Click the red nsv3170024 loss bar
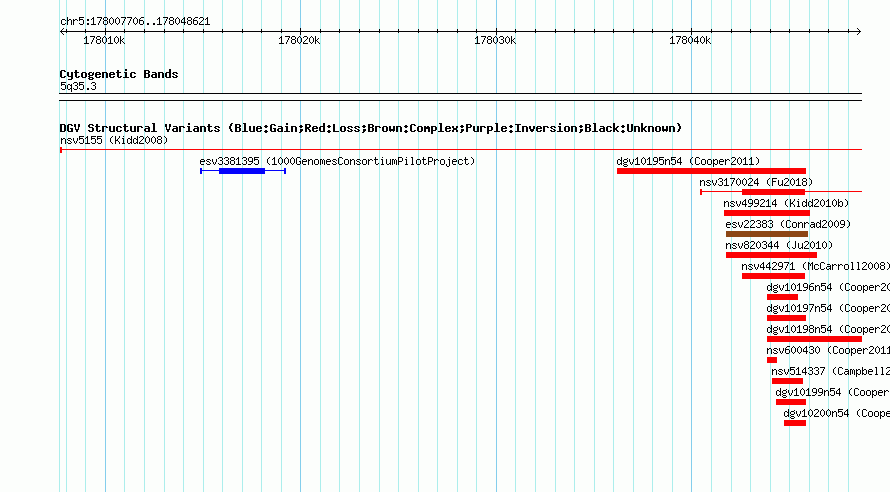This screenshot has width=890, height=492. (773, 192)
